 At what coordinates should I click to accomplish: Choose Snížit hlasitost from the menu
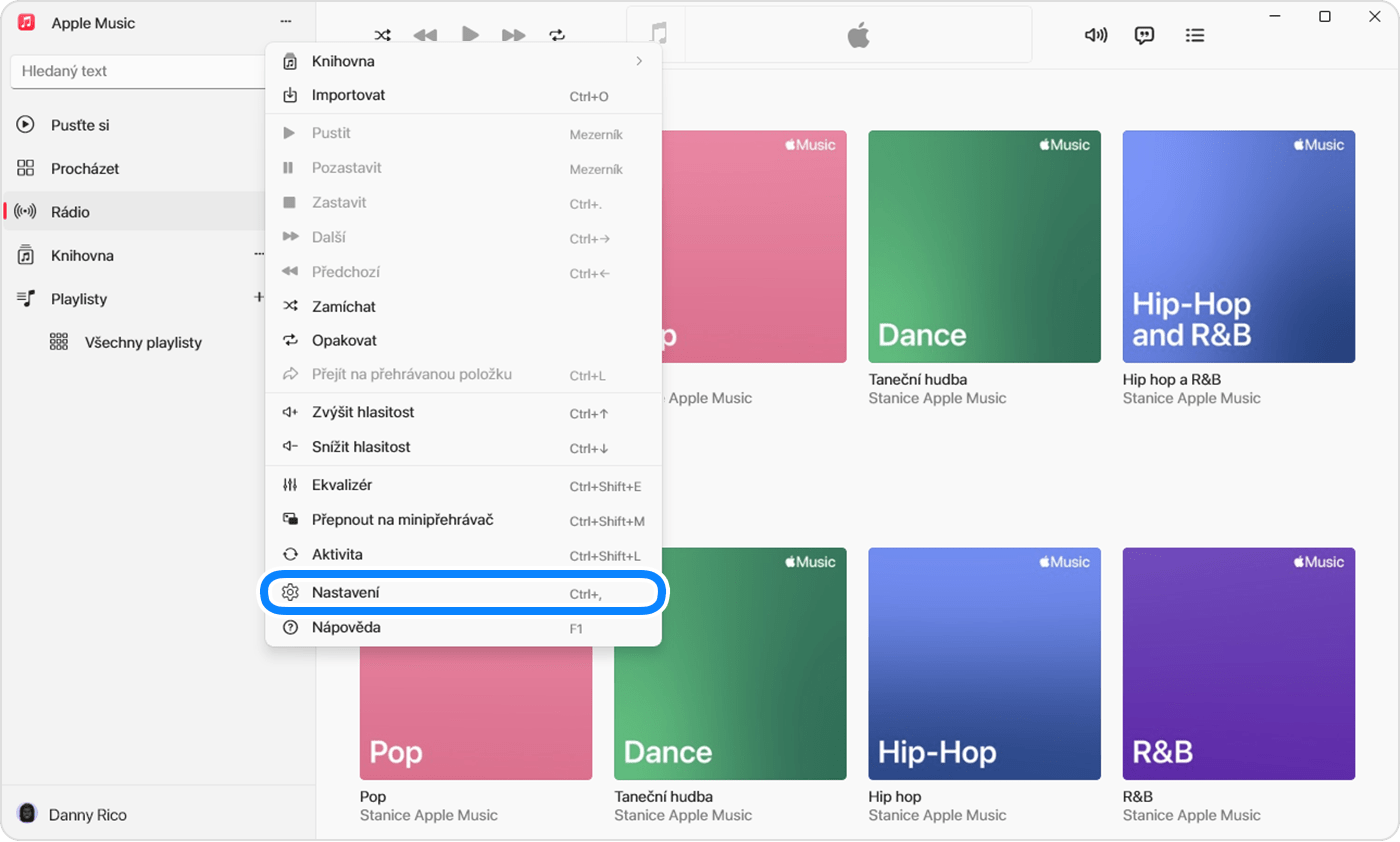coord(463,447)
